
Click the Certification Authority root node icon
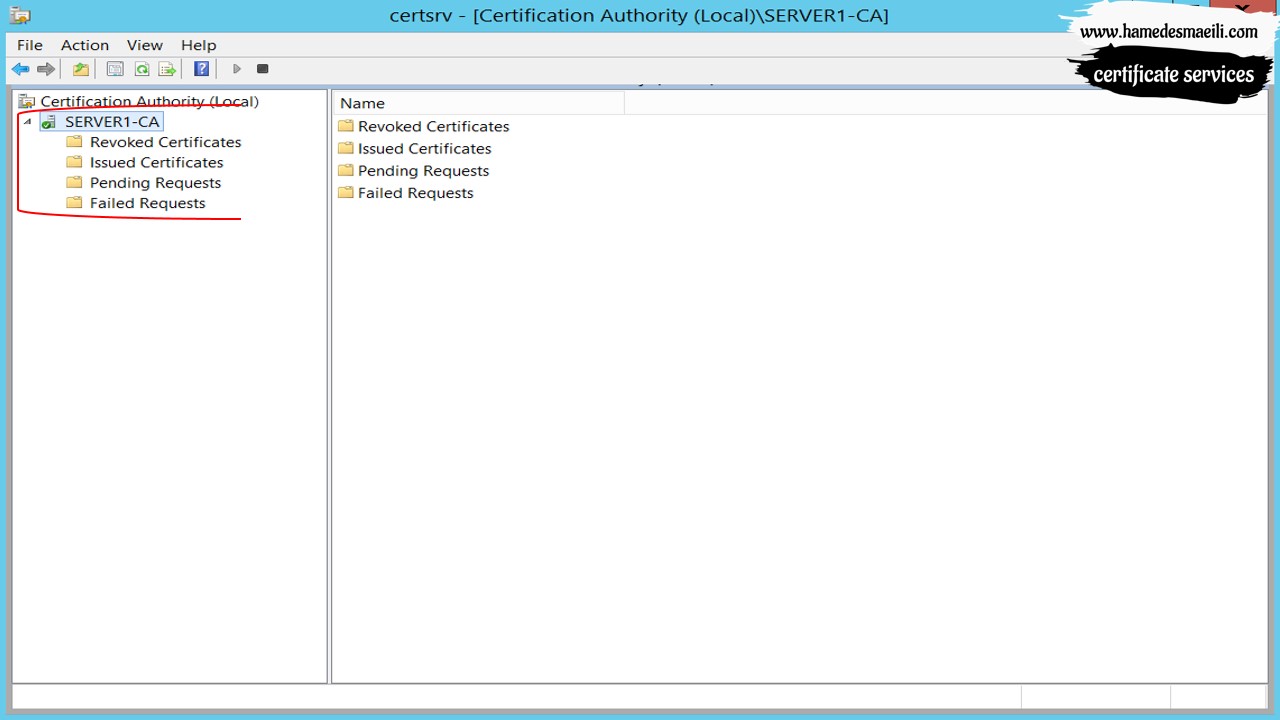click(27, 101)
